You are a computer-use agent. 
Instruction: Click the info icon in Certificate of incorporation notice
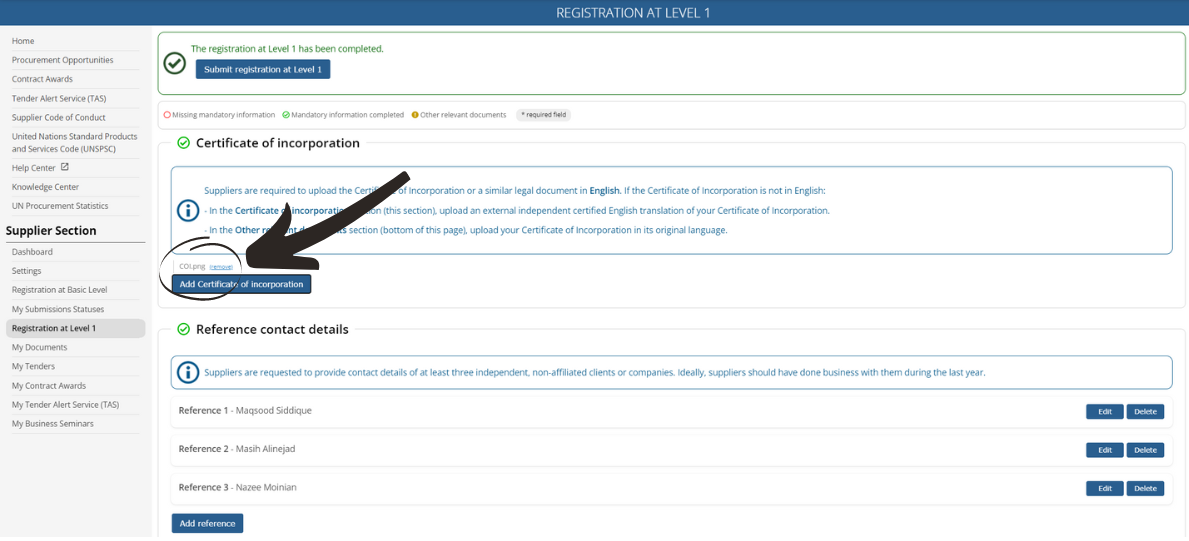187,210
